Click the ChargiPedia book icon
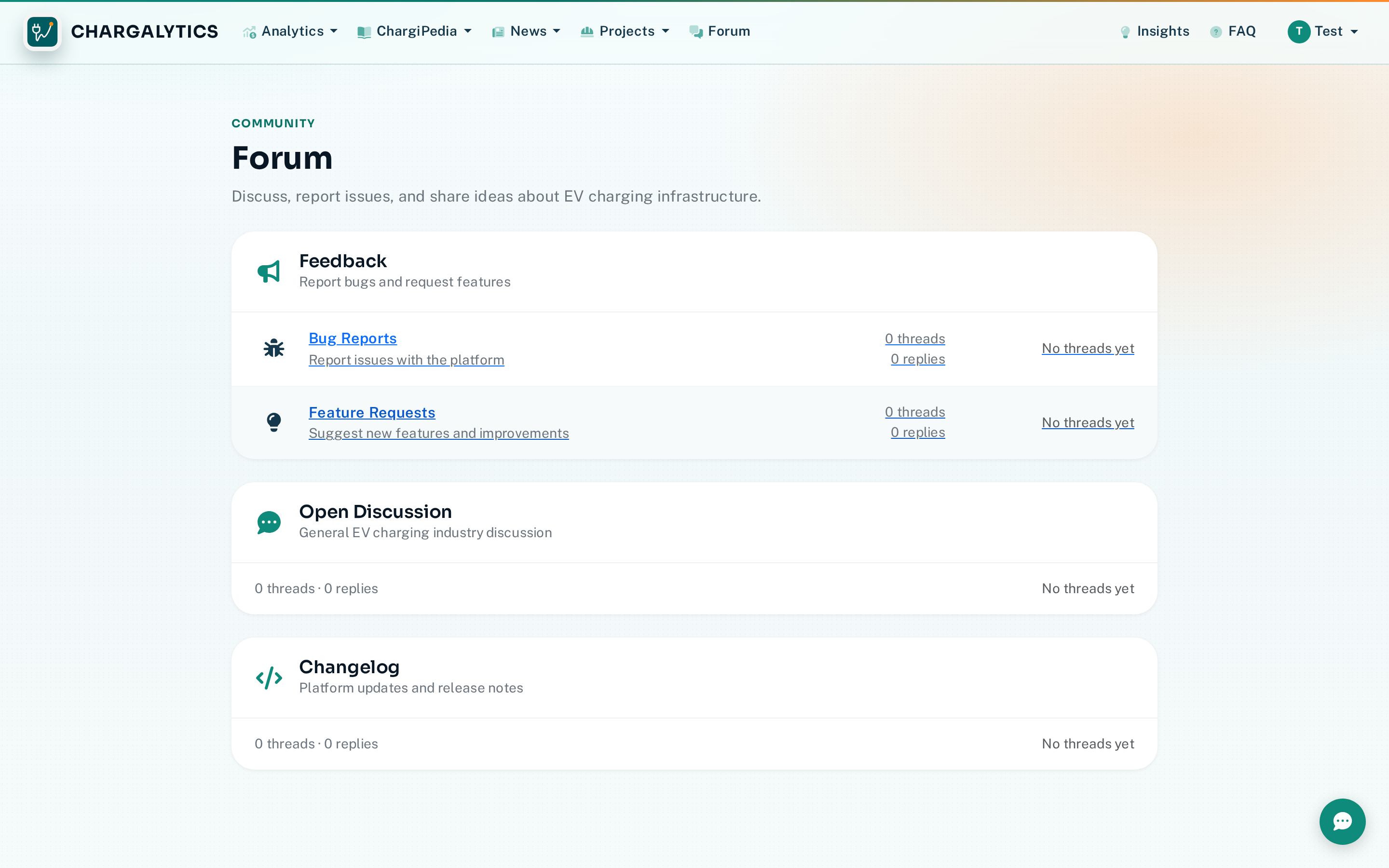 click(364, 32)
